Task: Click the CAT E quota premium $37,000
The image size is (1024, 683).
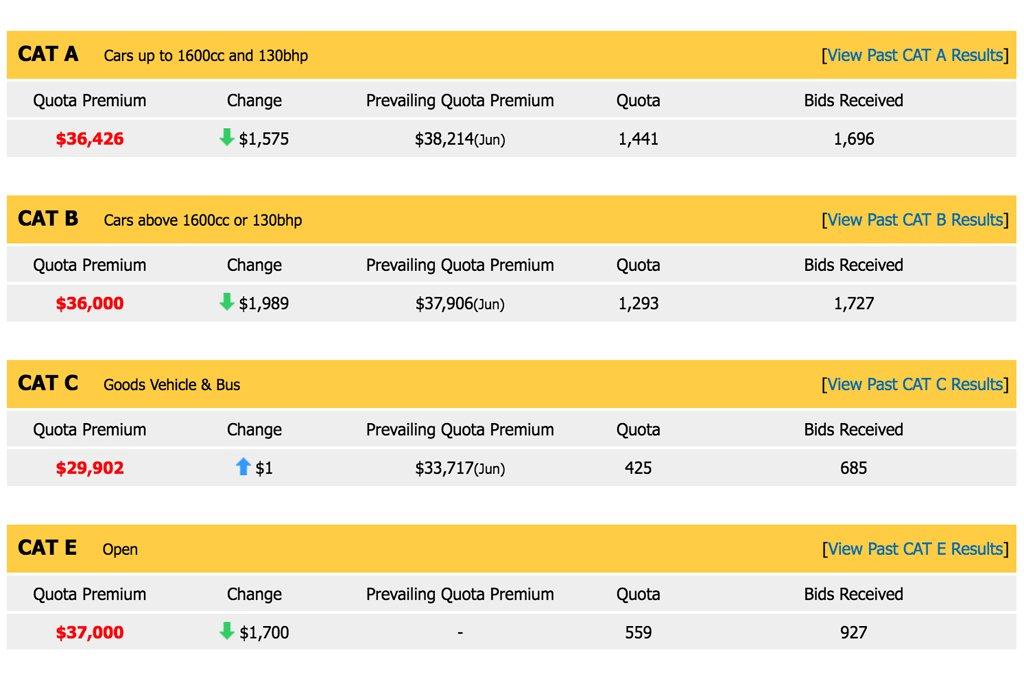Action: [x=90, y=632]
